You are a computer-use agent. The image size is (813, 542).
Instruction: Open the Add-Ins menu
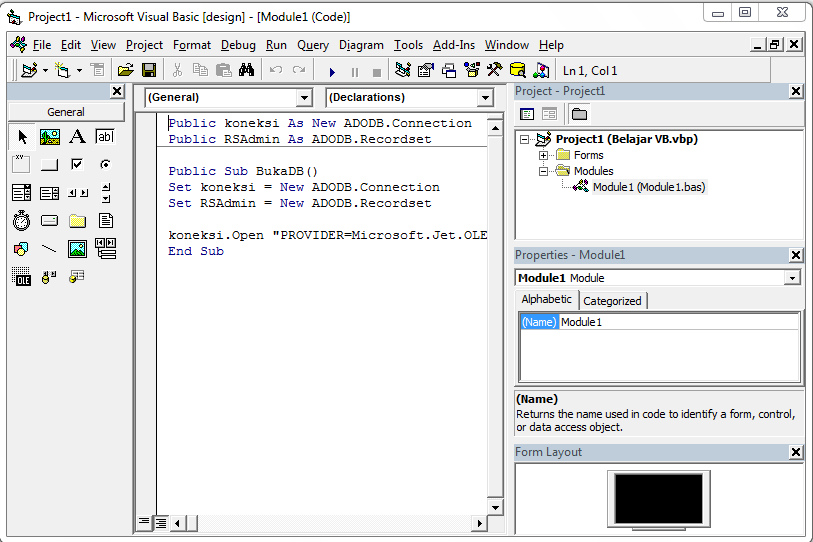(x=454, y=45)
